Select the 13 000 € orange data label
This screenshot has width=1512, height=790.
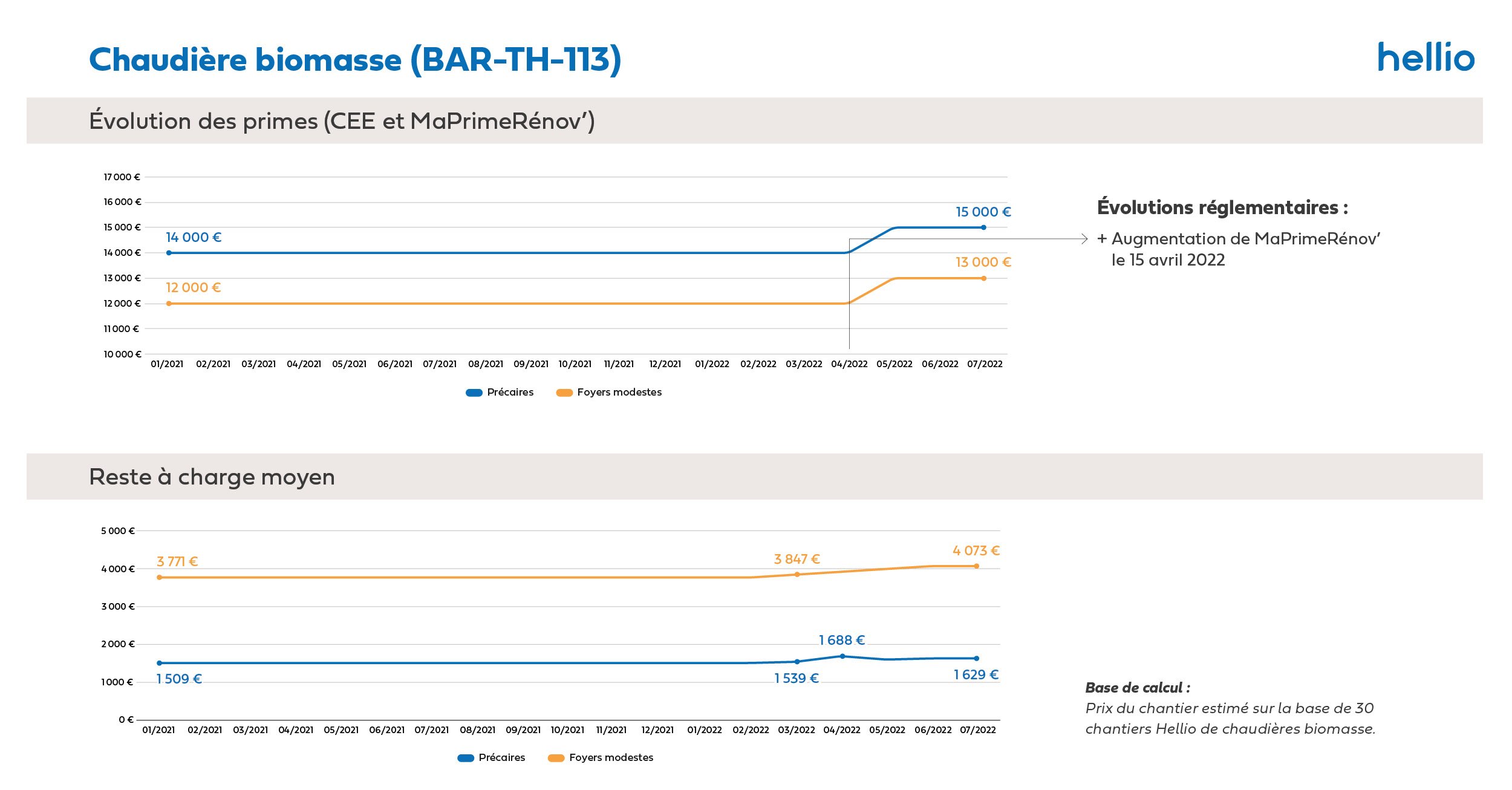(983, 263)
